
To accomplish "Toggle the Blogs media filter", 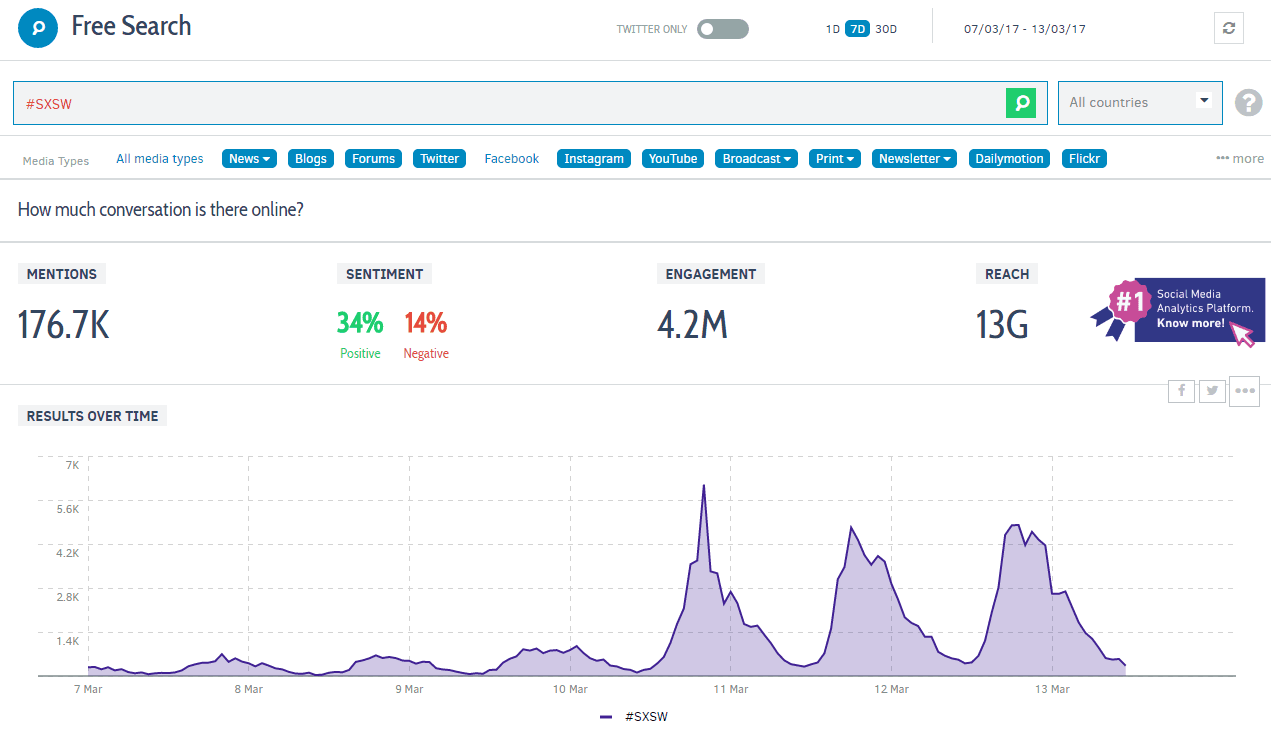I will click(x=310, y=158).
